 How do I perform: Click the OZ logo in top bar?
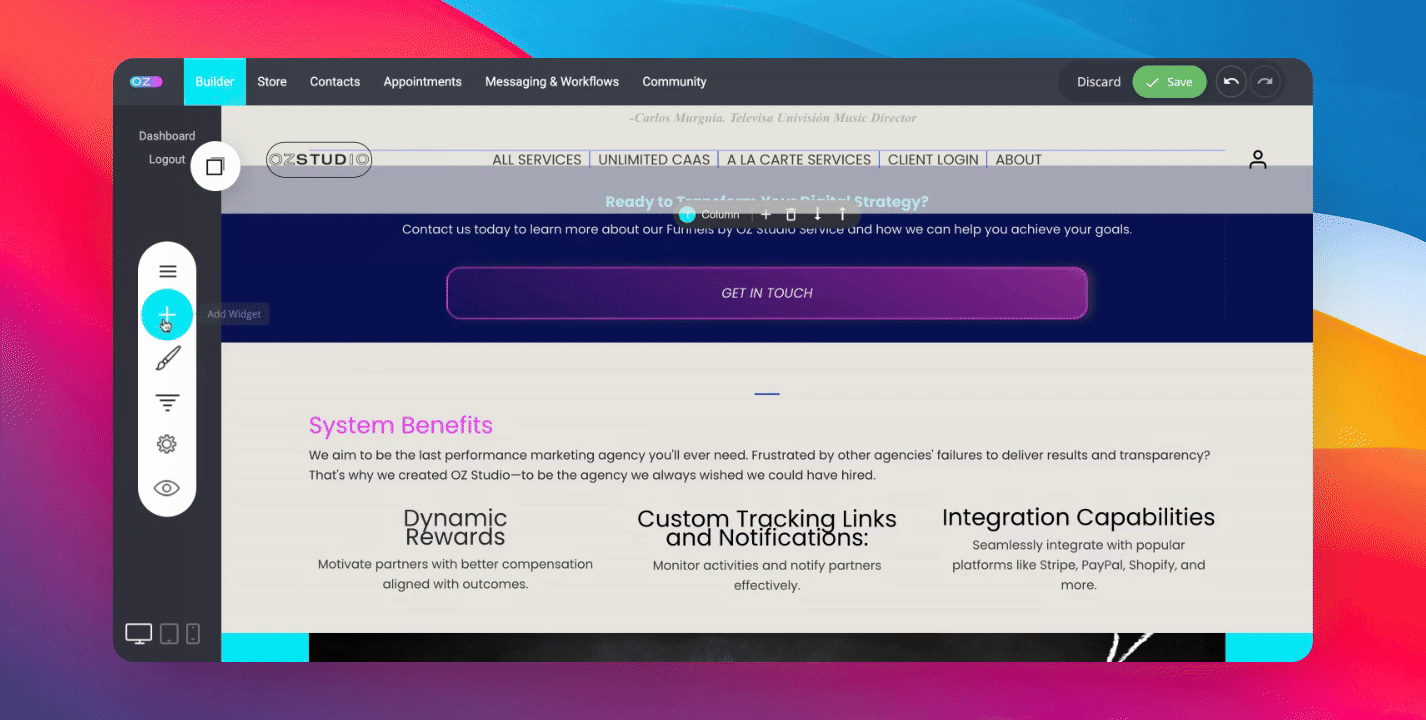(x=146, y=82)
